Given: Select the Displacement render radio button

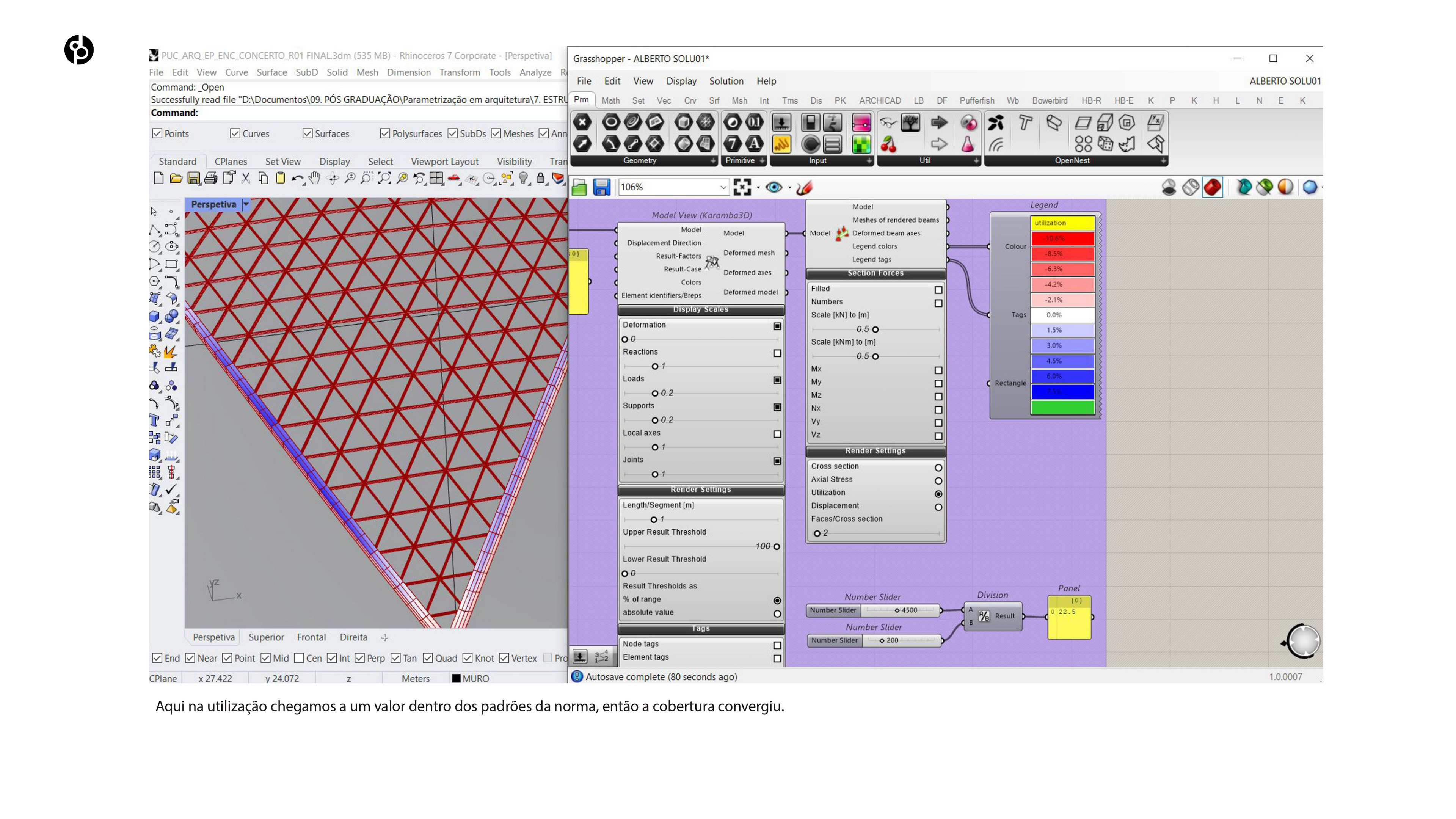Looking at the screenshot, I should tap(938, 507).
